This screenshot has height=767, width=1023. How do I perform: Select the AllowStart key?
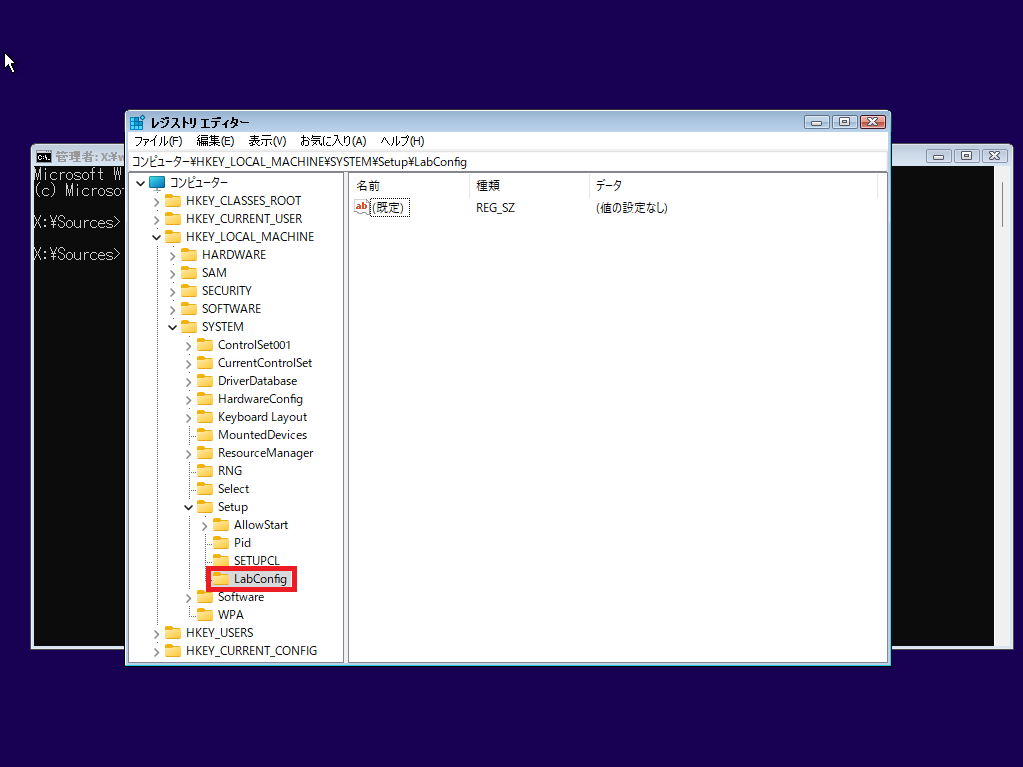pyautogui.click(x=261, y=524)
